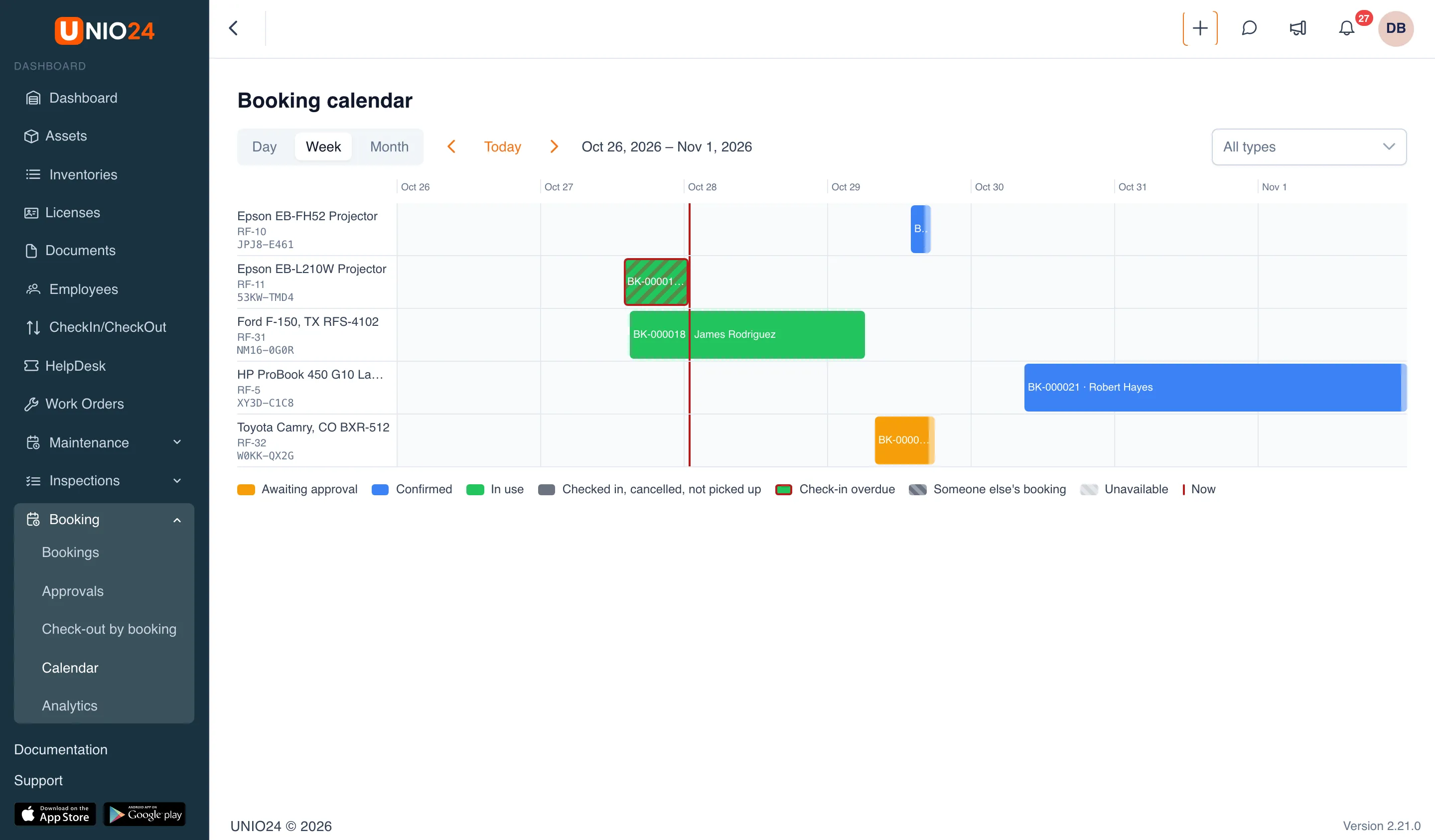Screen dimensions: 1435x840
Task: Click the Assets cube icon
Action: tap(31, 136)
